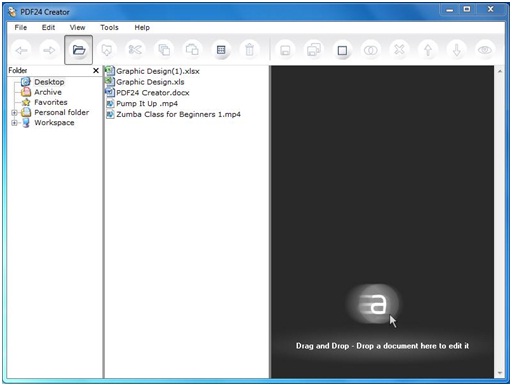Click the Desktop folder icon
This screenshot has height=386, width=512.
pos(26,82)
